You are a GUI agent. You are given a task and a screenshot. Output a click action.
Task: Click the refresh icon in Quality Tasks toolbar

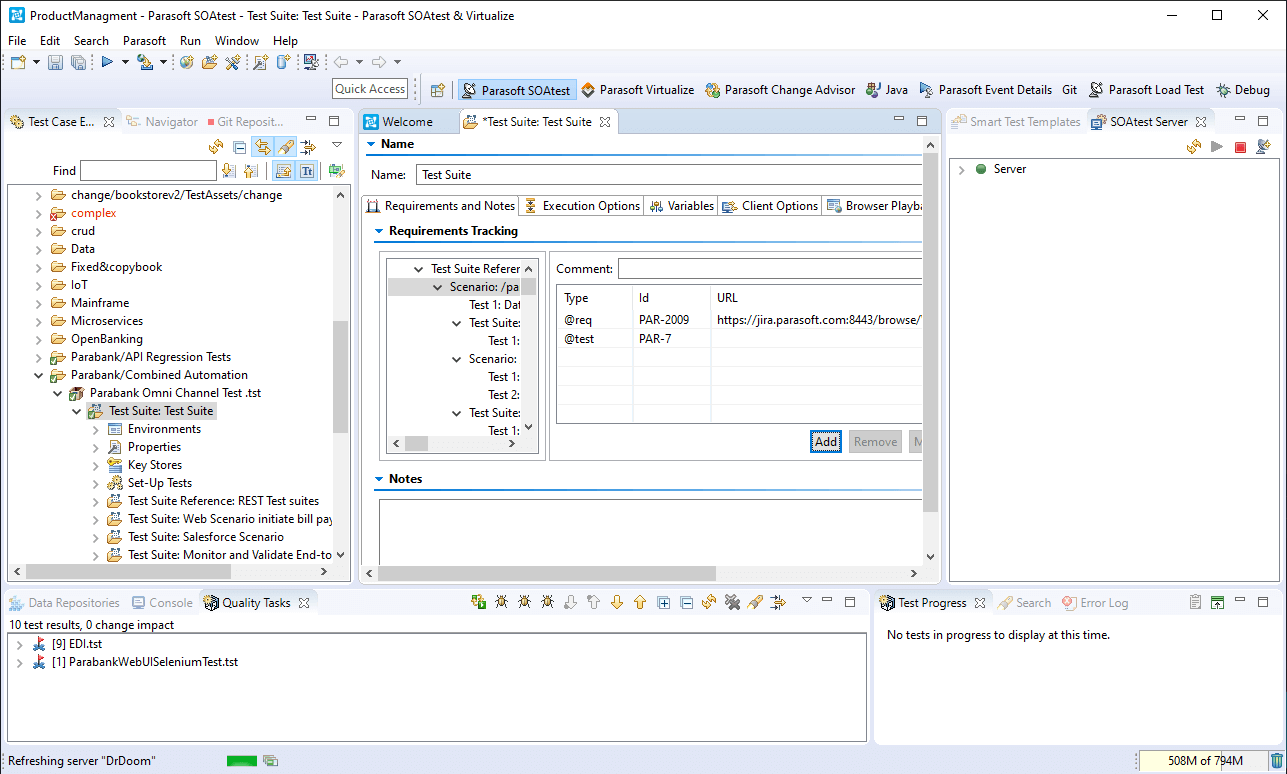pyautogui.click(x=709, y=602)
